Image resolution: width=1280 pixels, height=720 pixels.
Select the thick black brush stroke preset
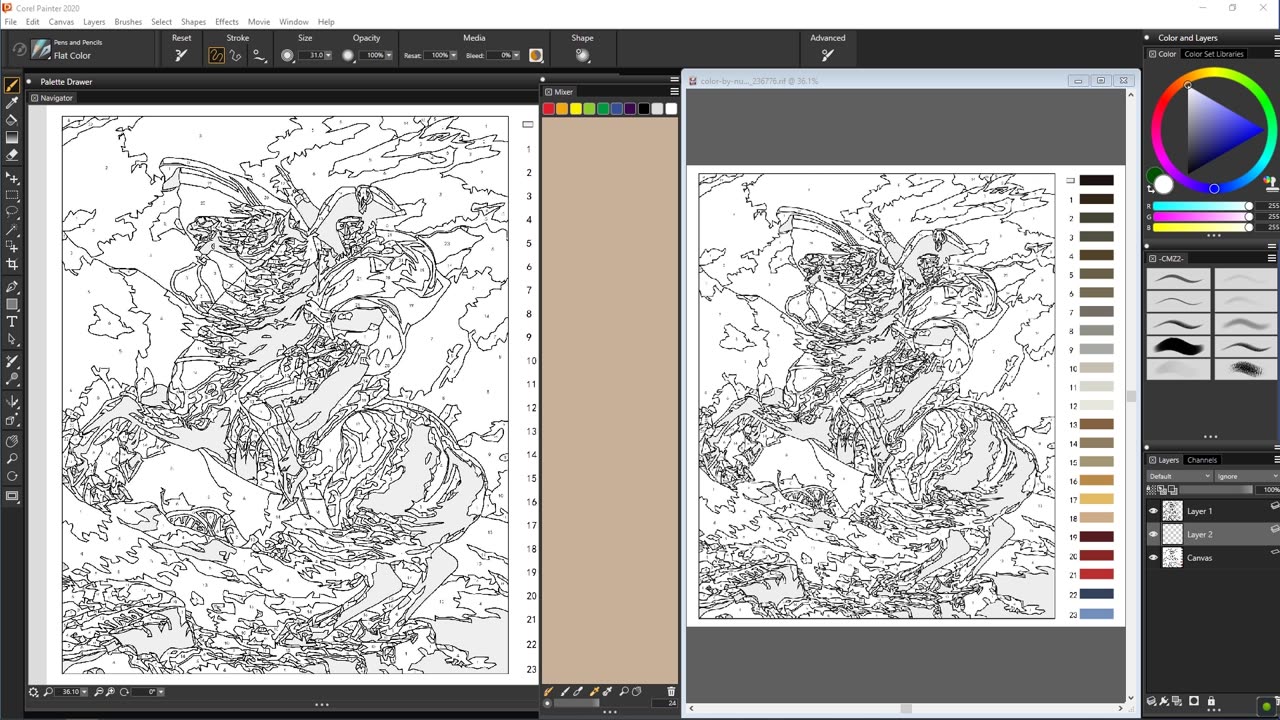click(x=1178, y=346)
